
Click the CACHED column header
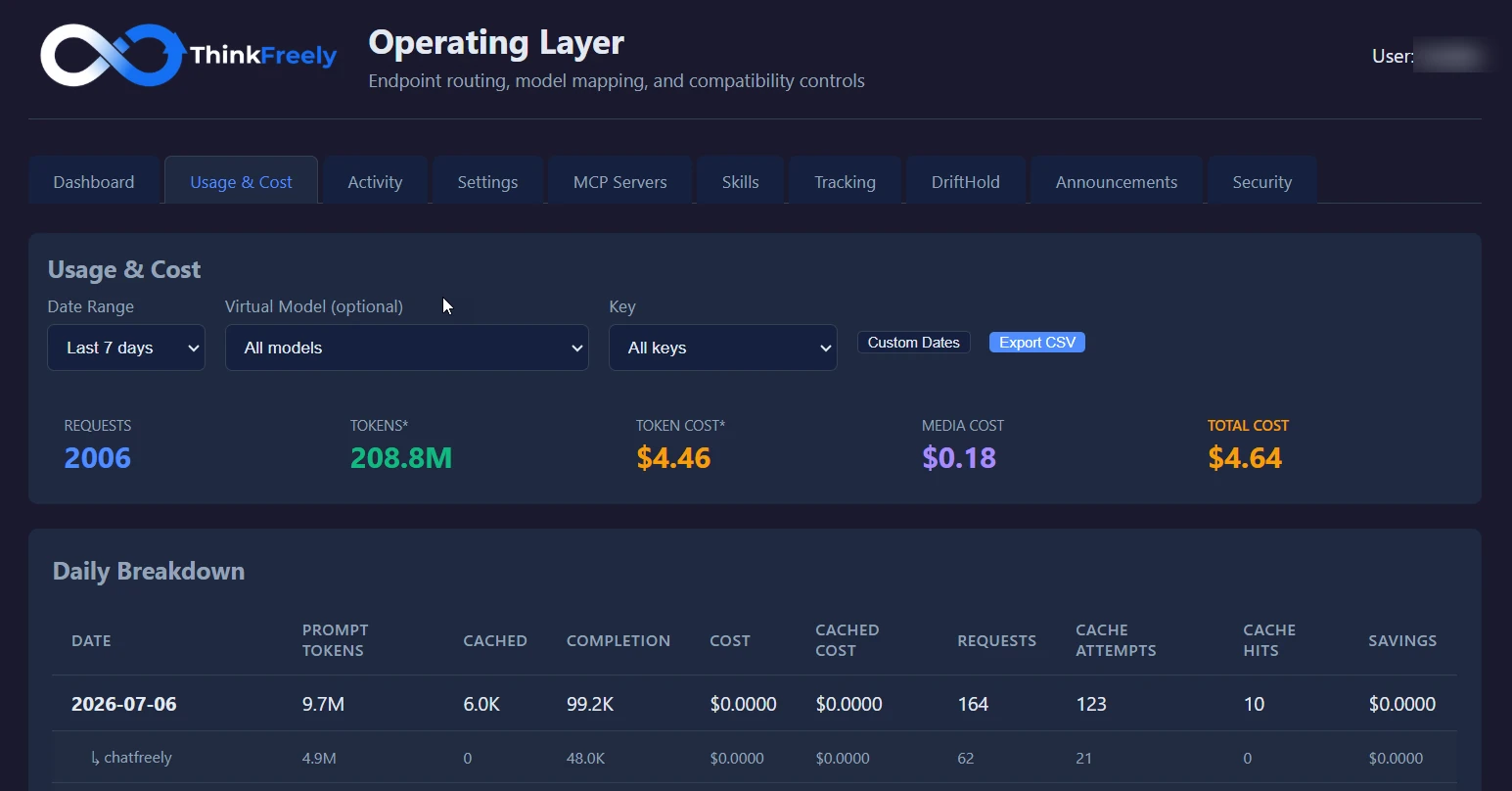click(495, 640)
